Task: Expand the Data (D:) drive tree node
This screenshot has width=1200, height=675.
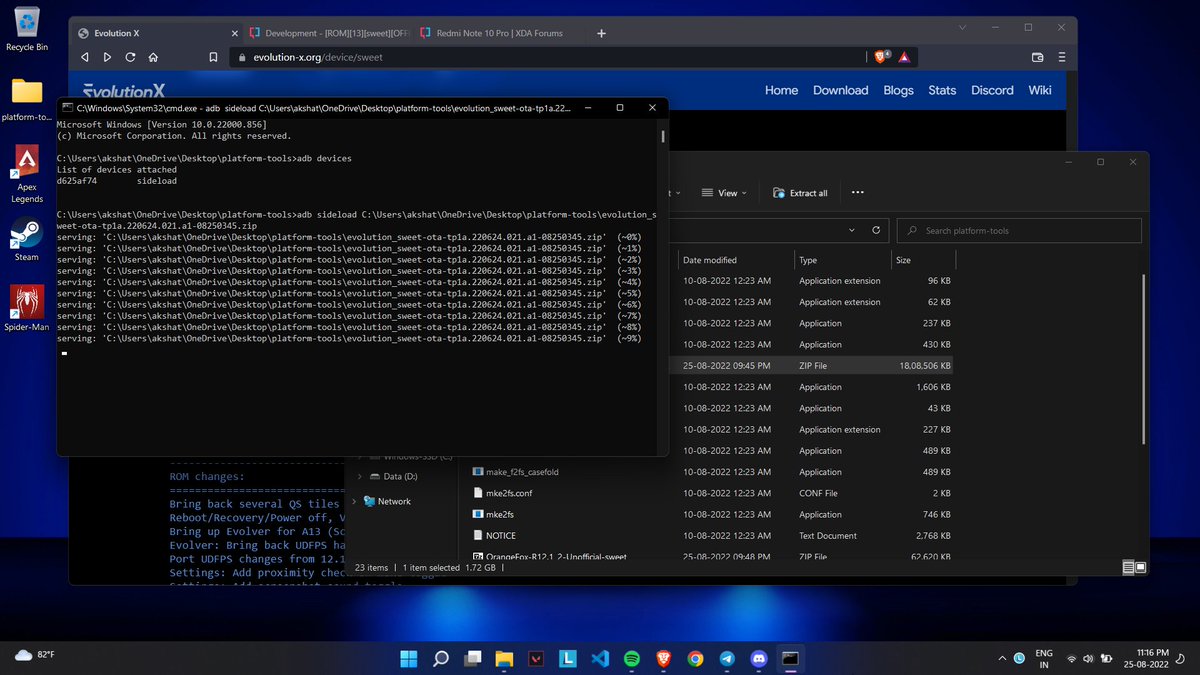Action: coord(359,476)
